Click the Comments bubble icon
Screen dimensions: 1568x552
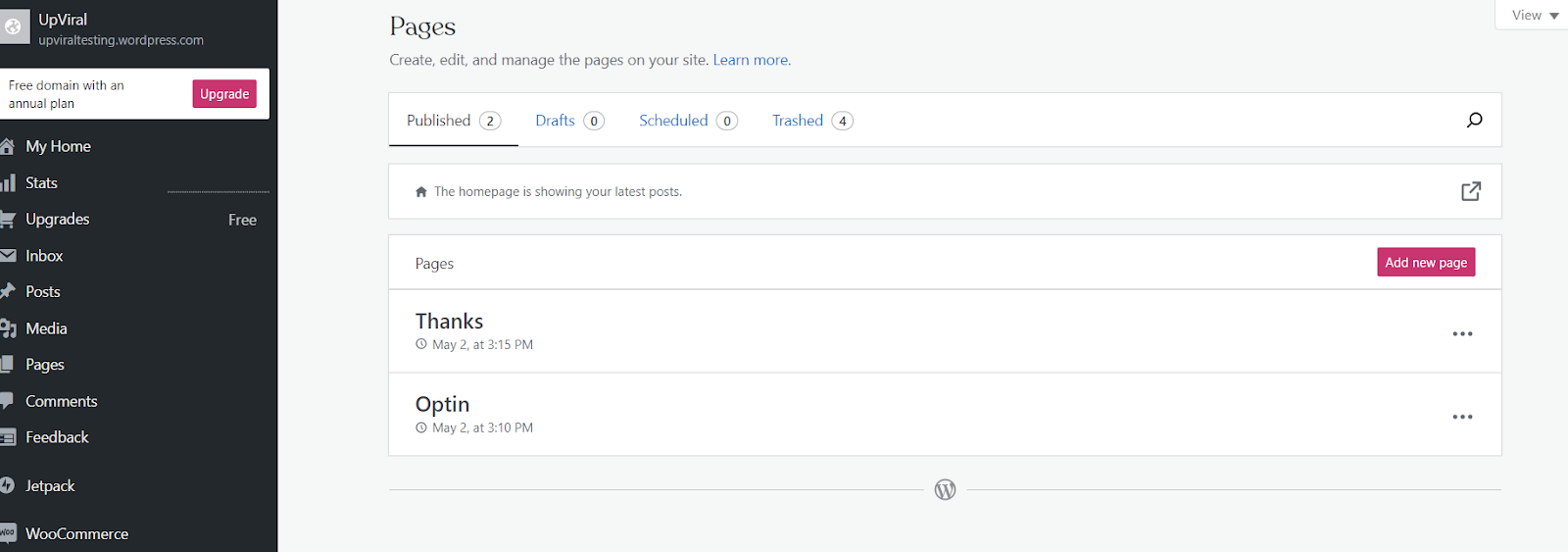8,401
